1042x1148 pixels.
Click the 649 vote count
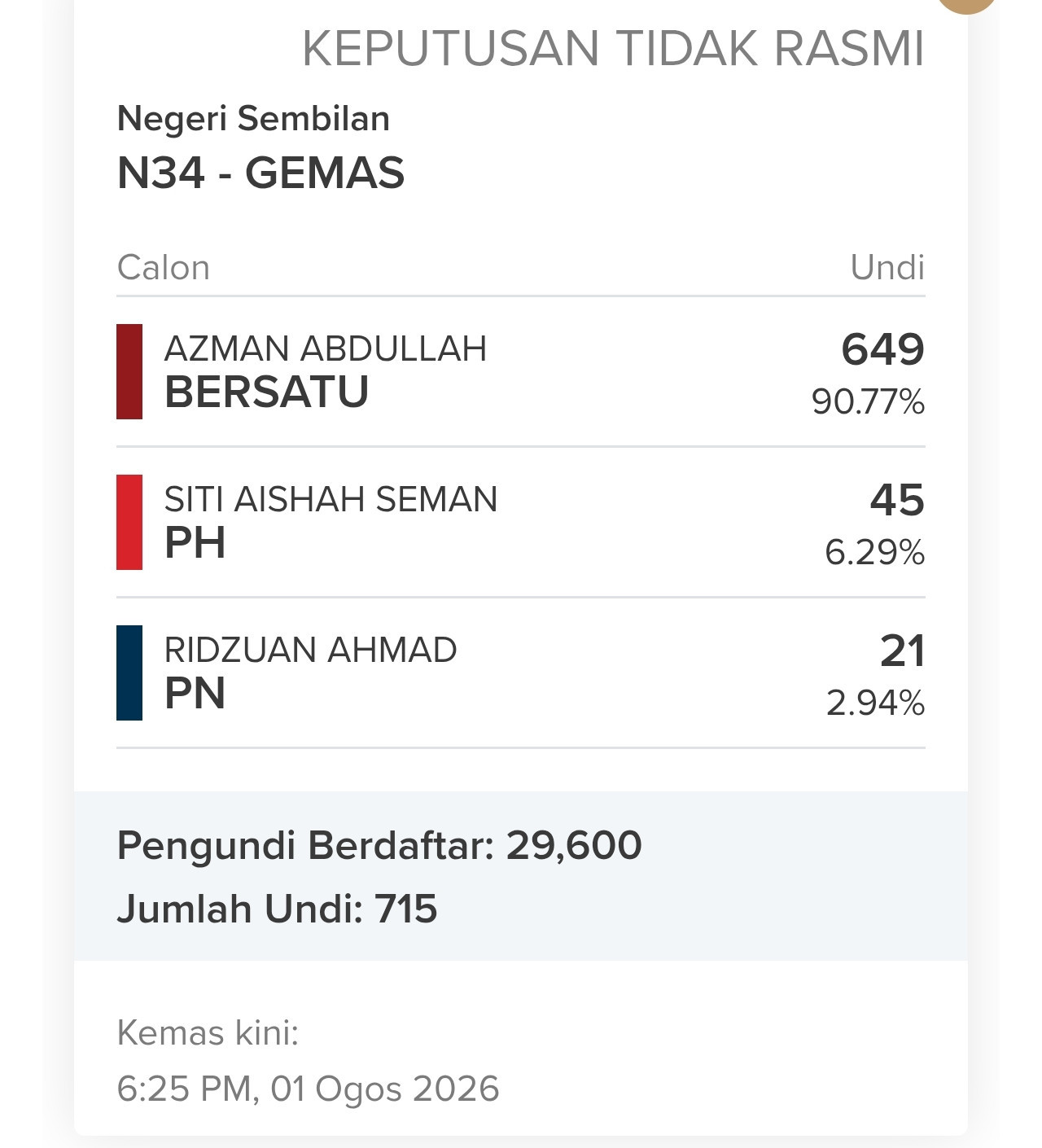[x=883, y=348]
